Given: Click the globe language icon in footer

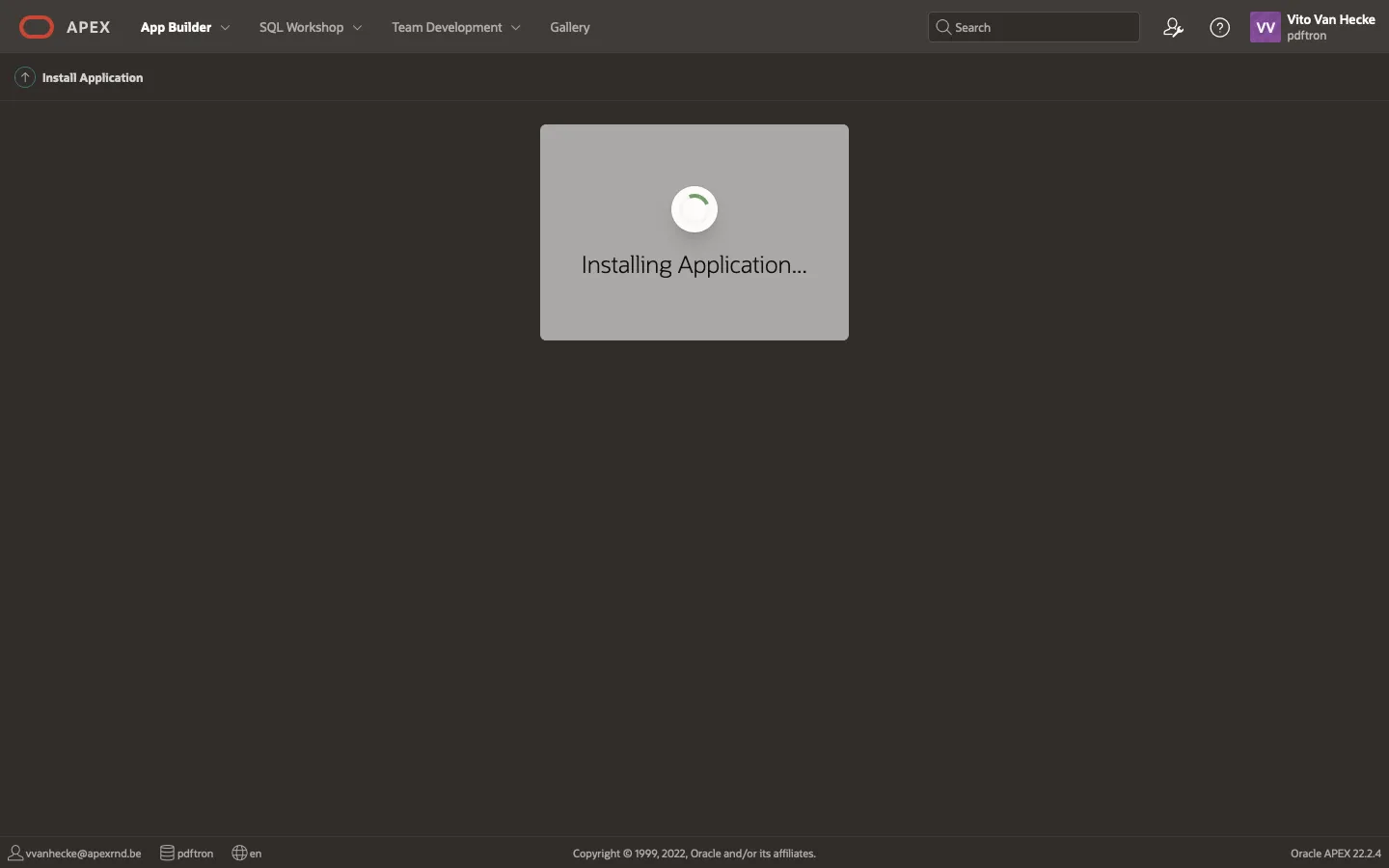Looking at the screenshot, I should 239,853.
